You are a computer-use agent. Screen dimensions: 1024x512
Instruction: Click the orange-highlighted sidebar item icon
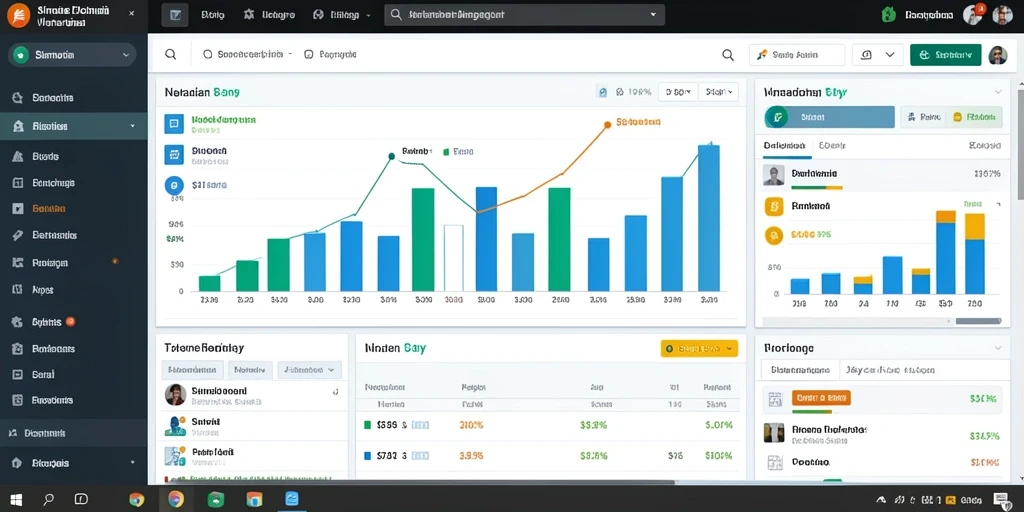coord(18,209)
